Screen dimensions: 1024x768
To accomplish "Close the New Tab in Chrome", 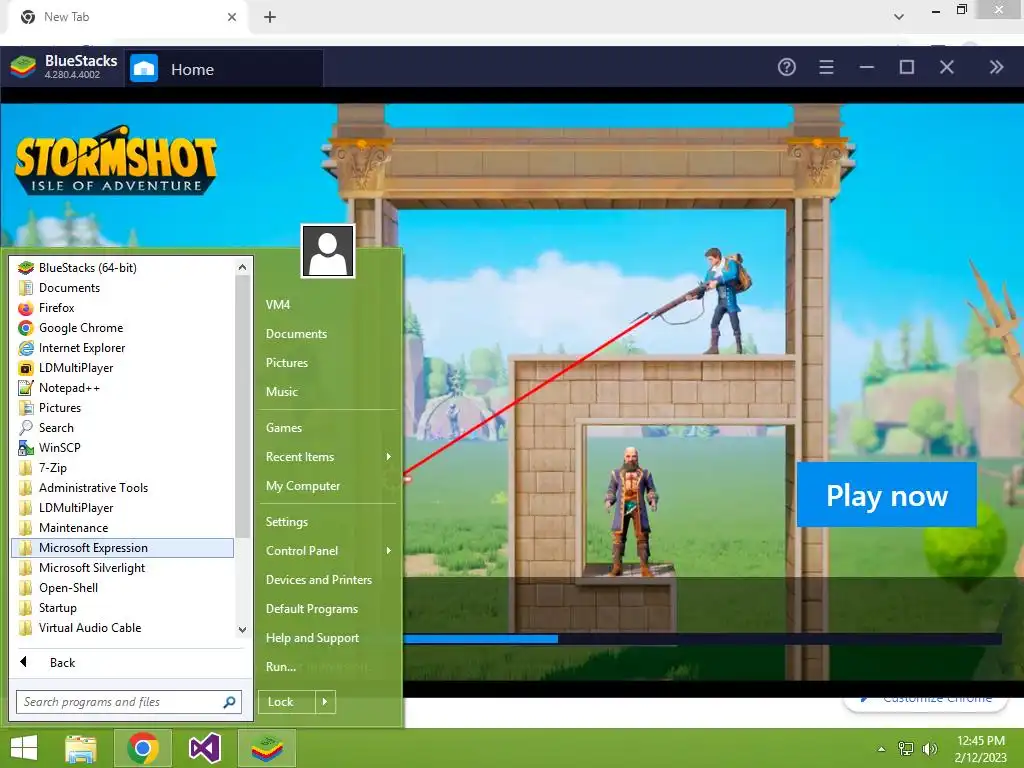I will click(x=232, y=17).
